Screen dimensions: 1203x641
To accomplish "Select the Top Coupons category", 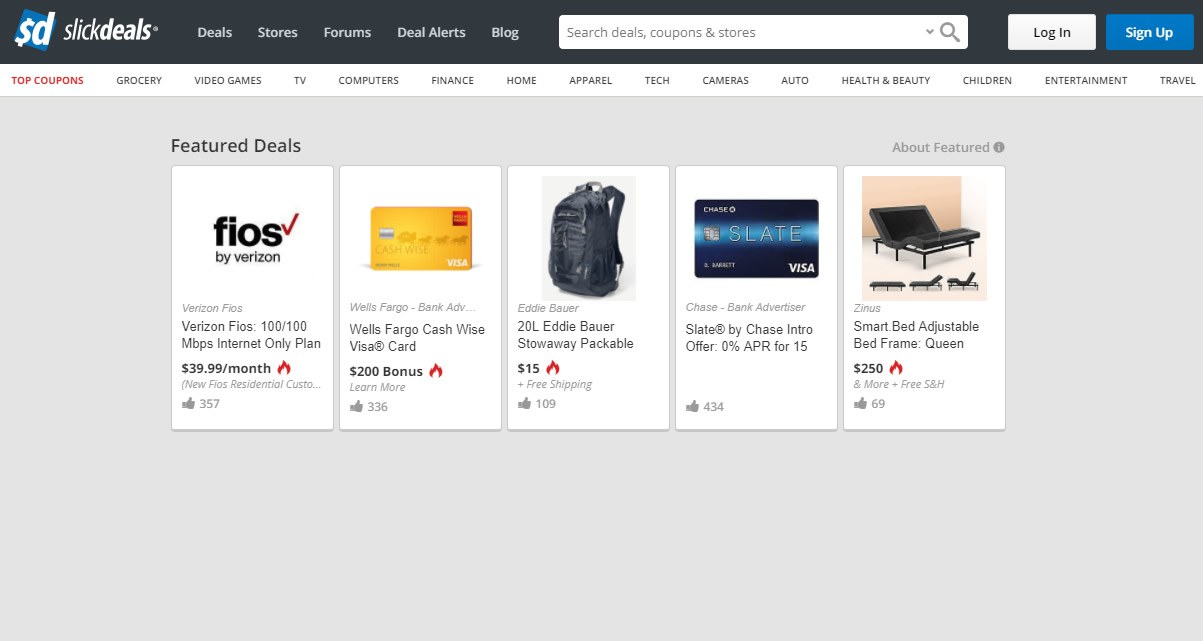I will coord(48,80).
